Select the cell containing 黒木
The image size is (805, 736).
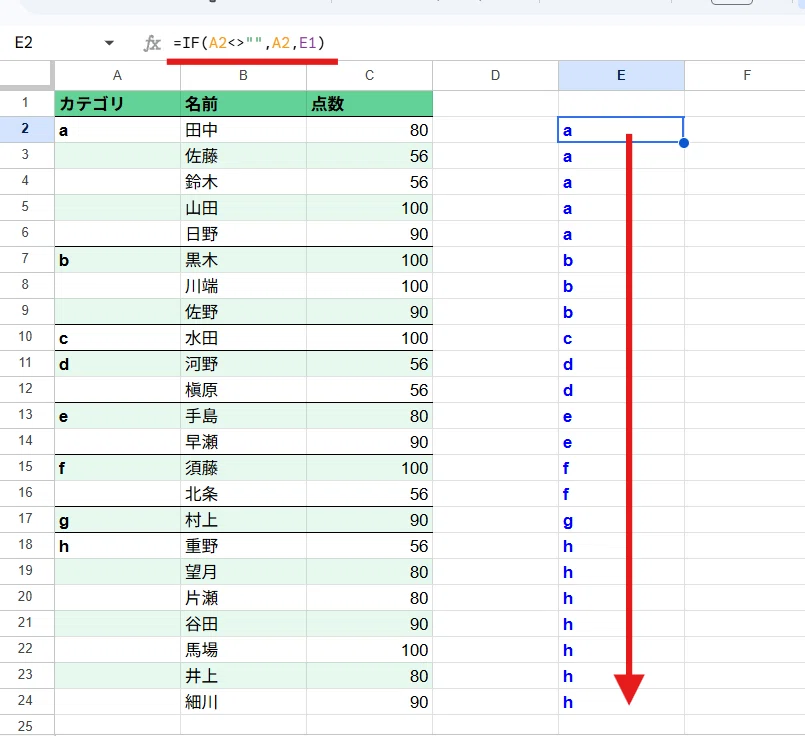[243, 260]
